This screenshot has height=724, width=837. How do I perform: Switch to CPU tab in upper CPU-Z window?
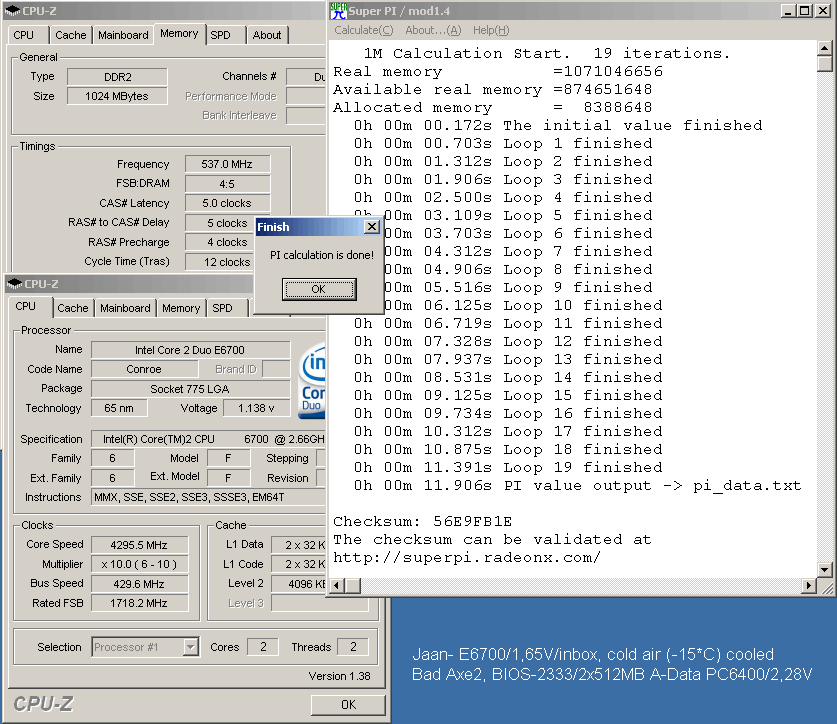click(25, 35)
